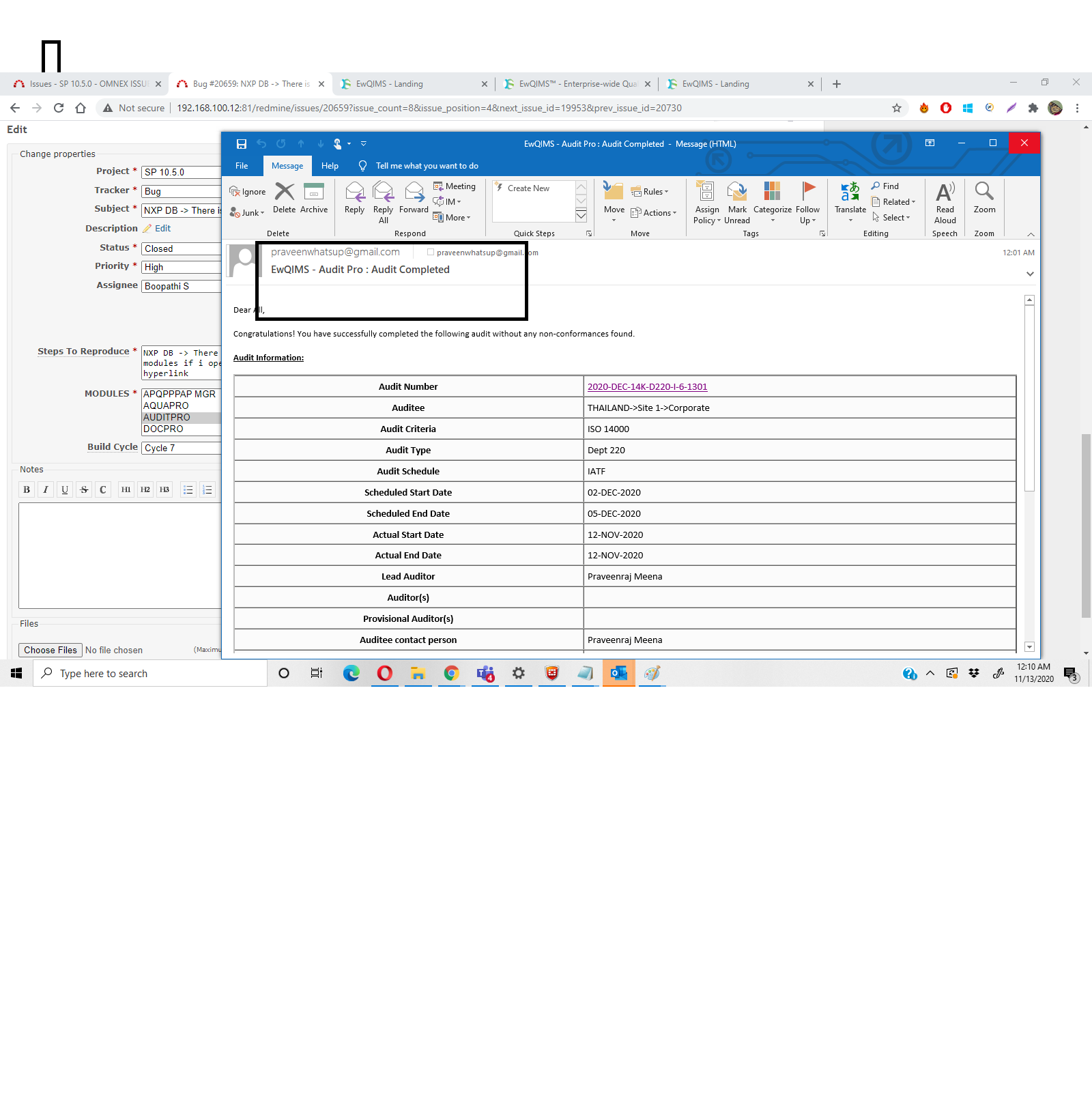Toggle checkbox beside praveenwhatsup recipient
The width and height of the screenshot is (1092, 1099).
[x=431, y=252]
